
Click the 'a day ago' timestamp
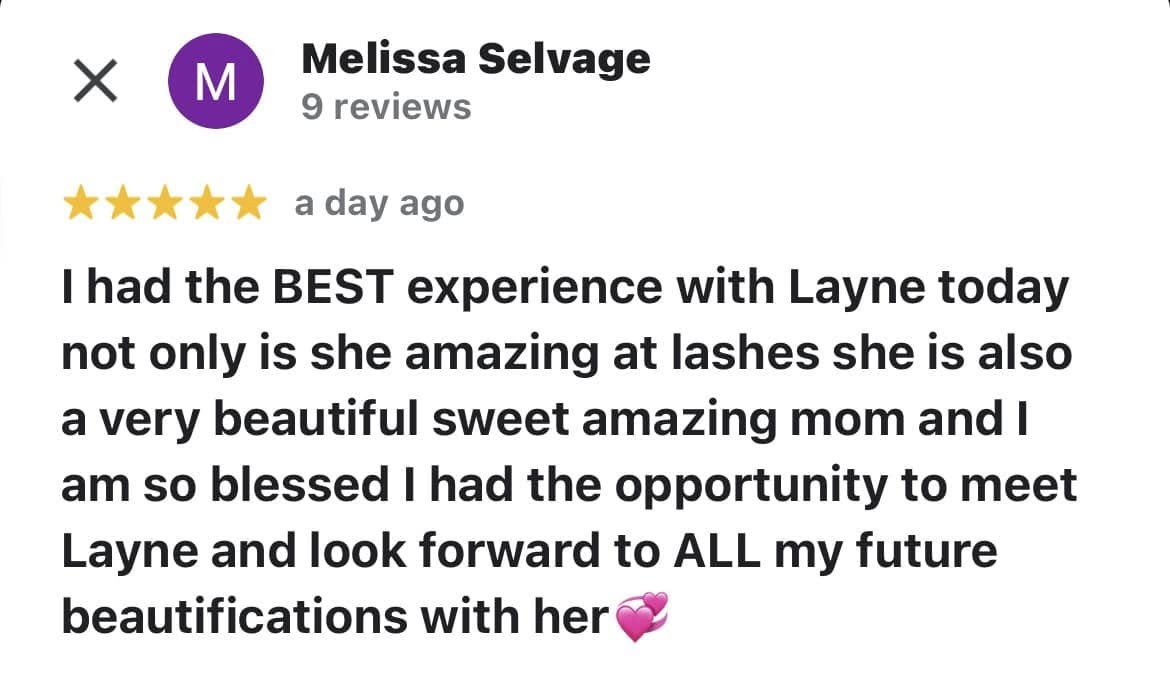[380, 205]
